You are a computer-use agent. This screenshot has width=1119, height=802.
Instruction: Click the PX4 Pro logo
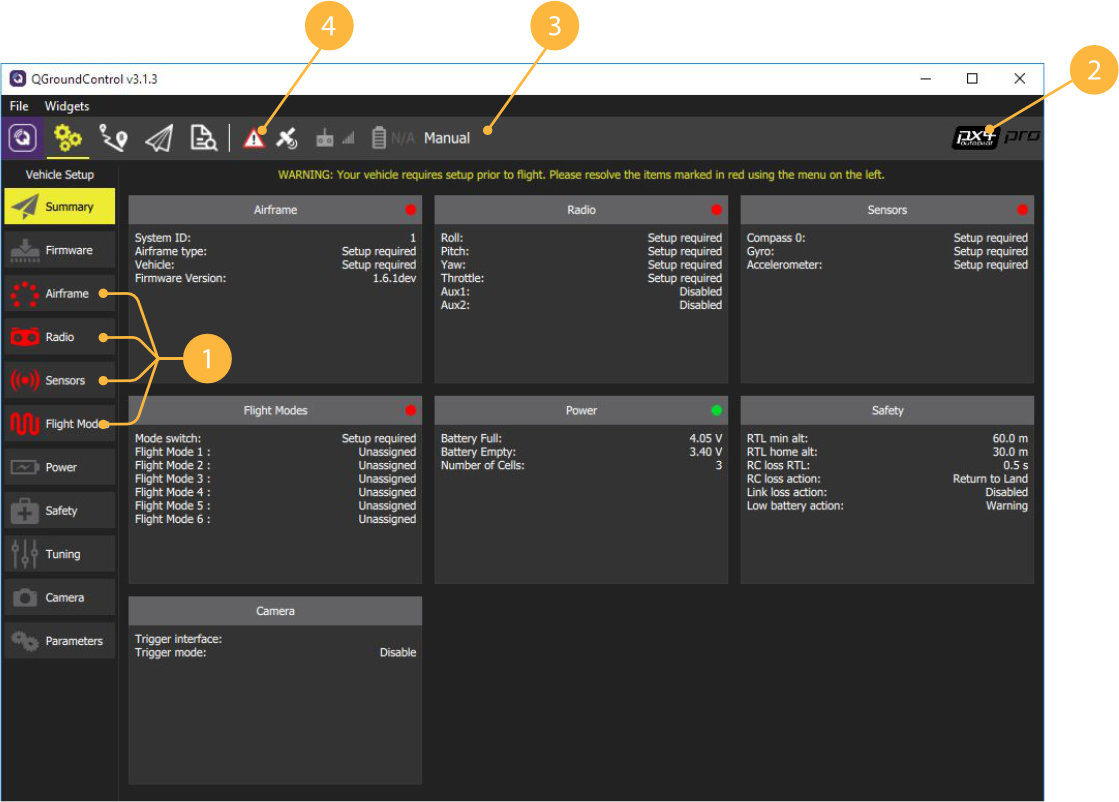[x=996, y=137]
